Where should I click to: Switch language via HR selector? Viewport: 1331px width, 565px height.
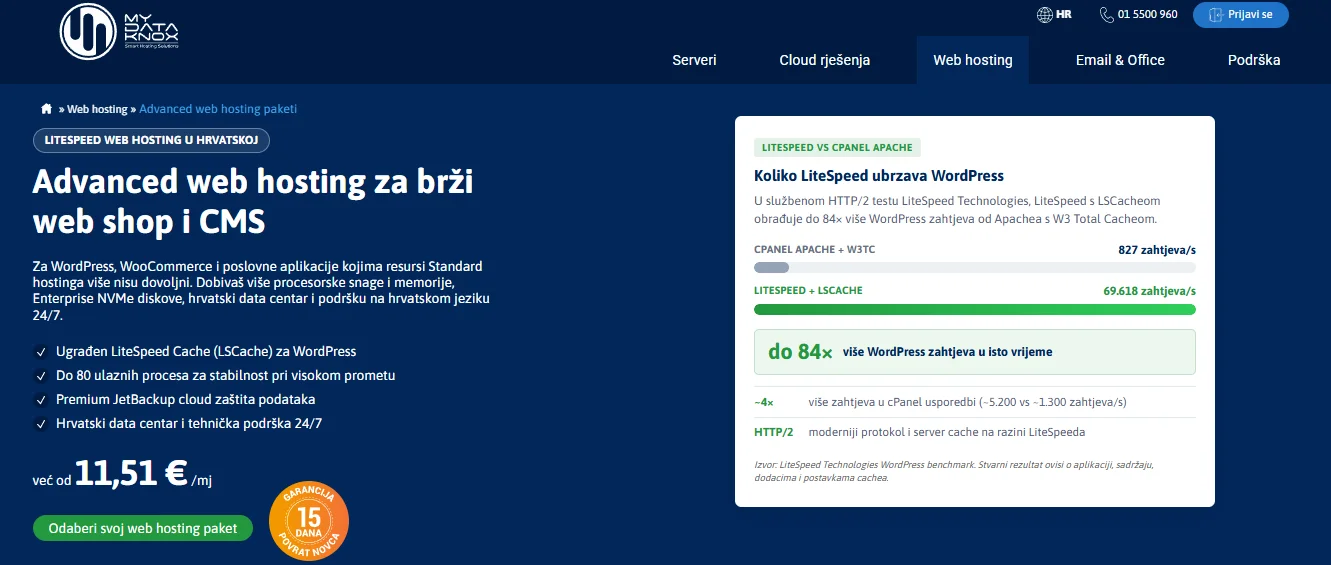(1054, 15)
